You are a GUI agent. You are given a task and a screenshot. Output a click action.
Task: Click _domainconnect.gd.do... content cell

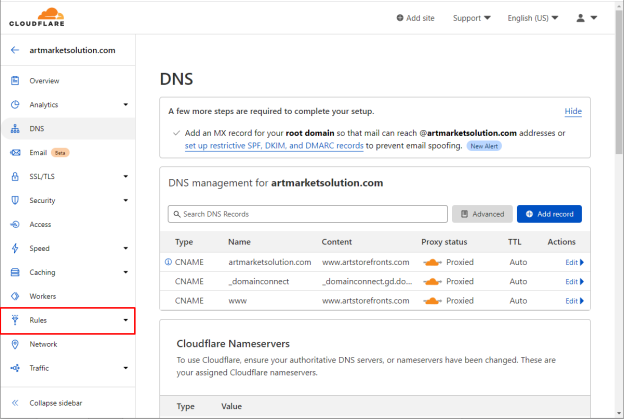pos(367,281)
